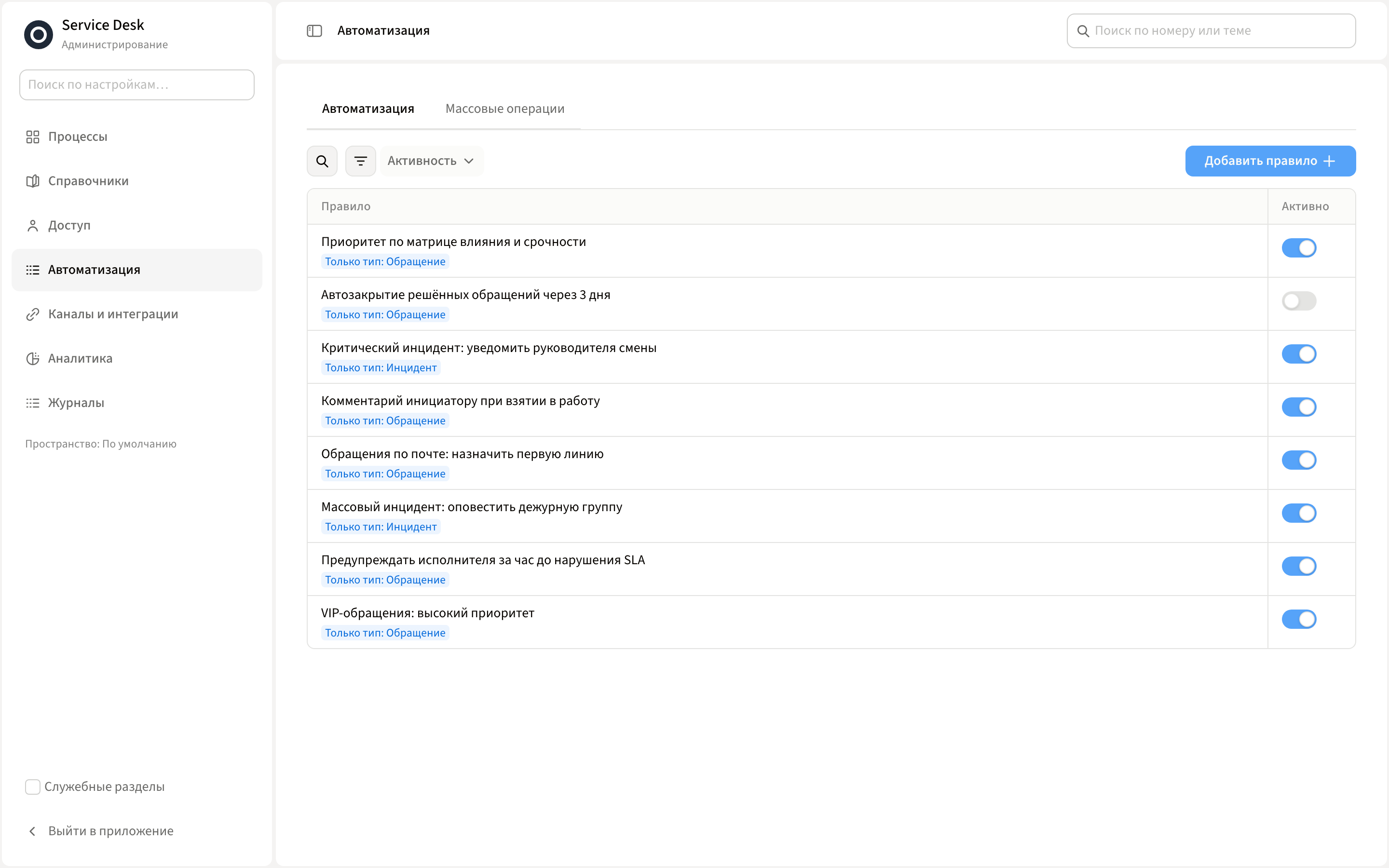Open rule search with the magnifier button
The image size is (1389, 868).
pos(322,161)
